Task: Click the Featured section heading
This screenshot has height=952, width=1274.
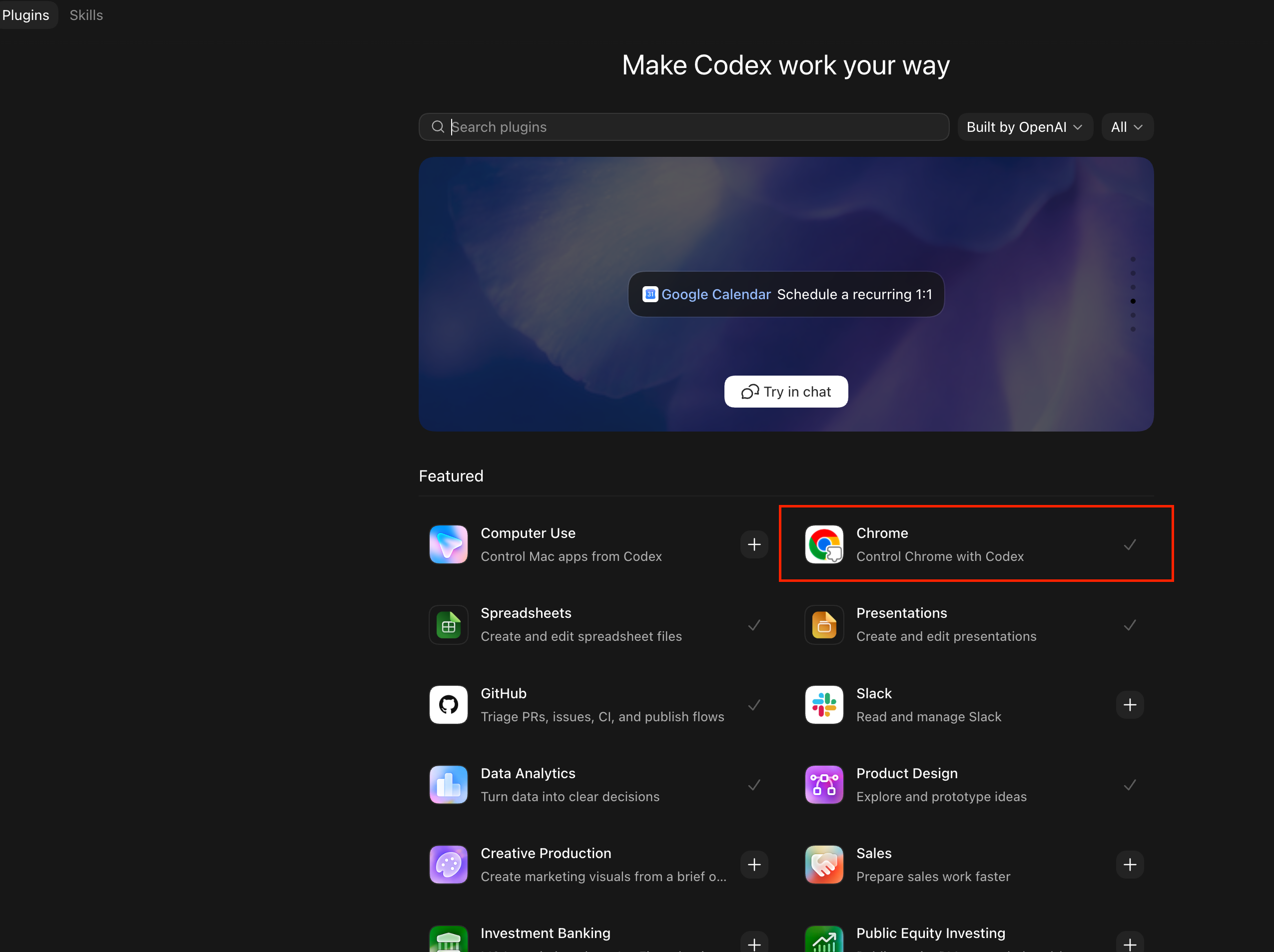Action: 450,476
